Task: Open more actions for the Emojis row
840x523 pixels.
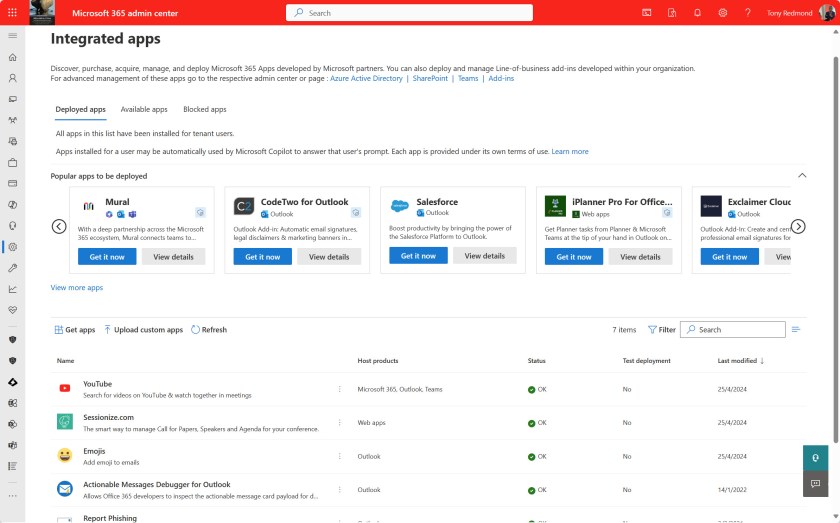Action: (340, 457)
